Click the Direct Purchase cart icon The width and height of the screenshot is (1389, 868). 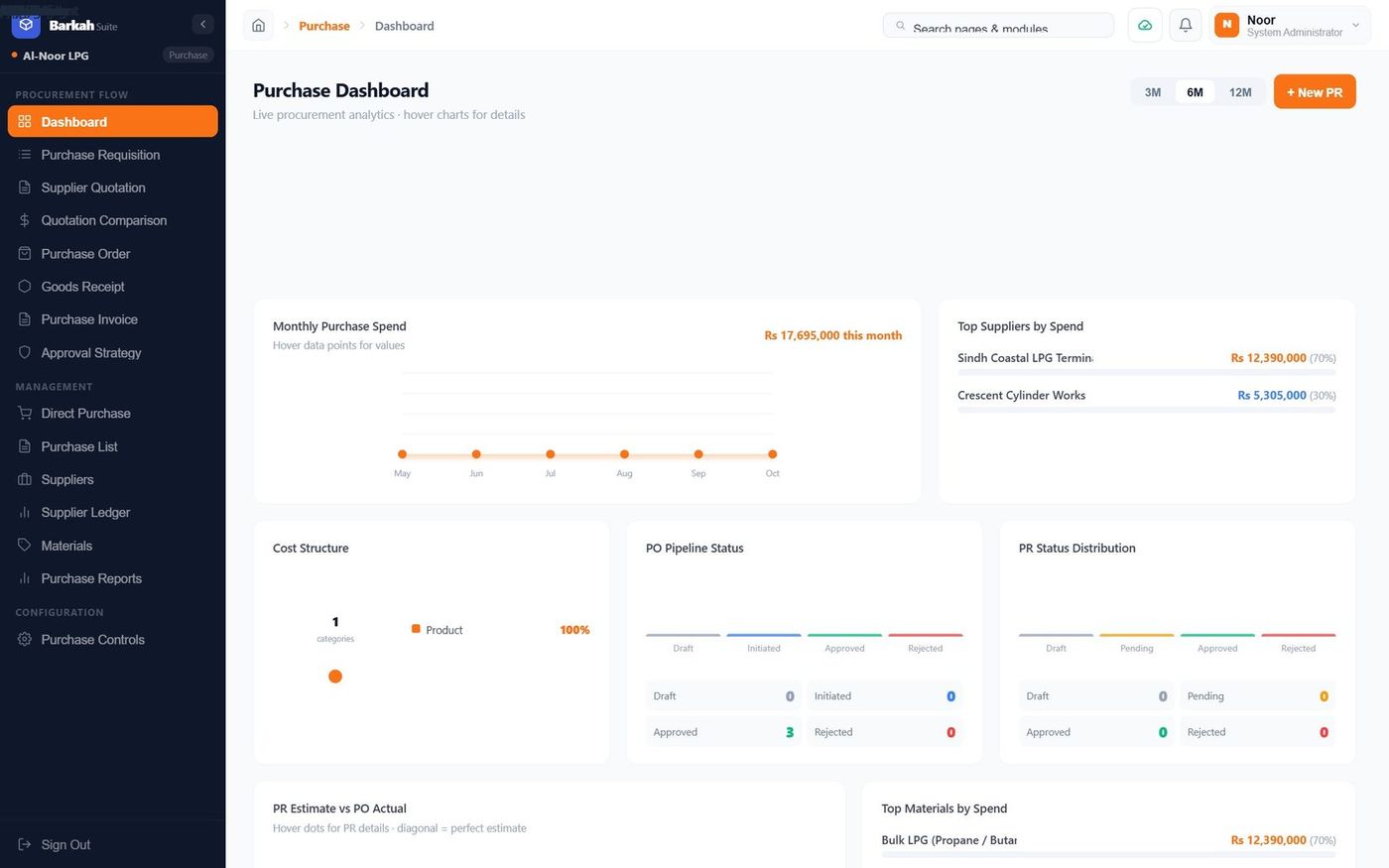tap(25, 414)
